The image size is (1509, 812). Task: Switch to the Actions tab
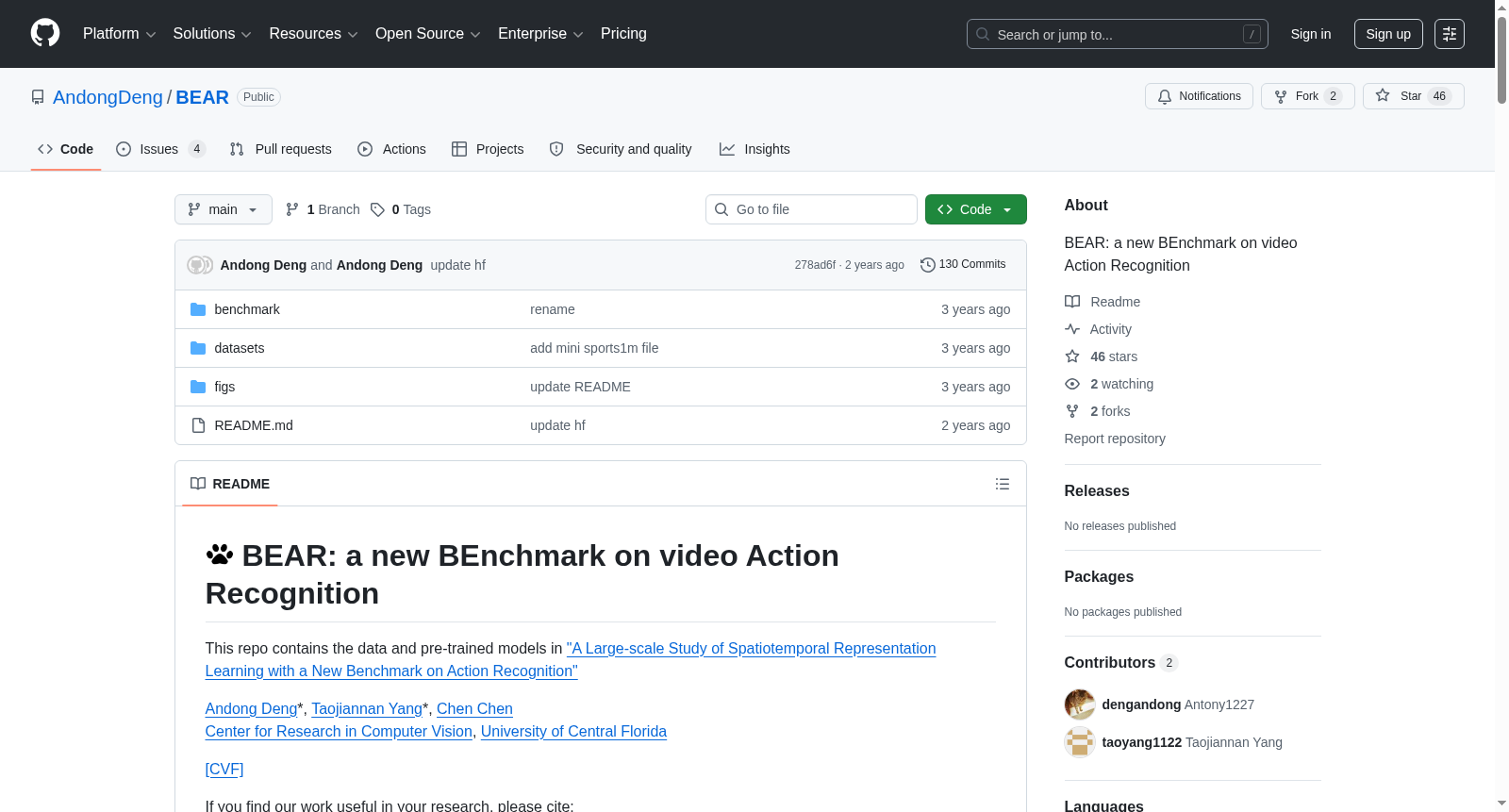pyautogui.click(x=391, y=149)
